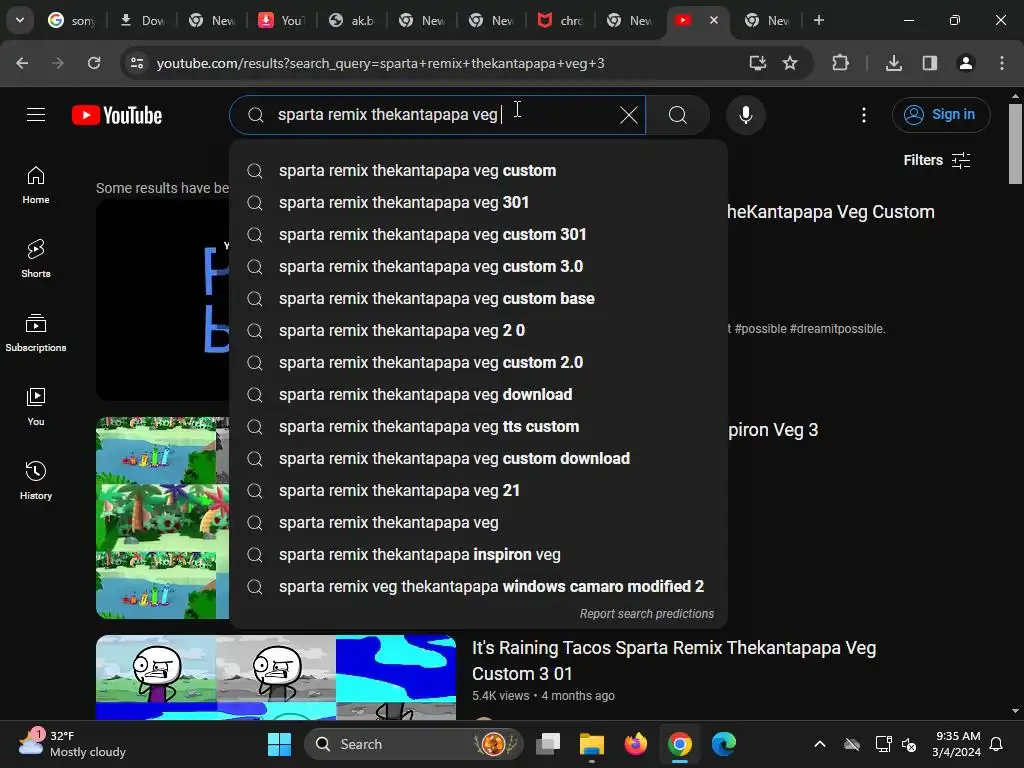Open Subscriptions in the sidebar
1024x768 pixels.
[36, 333]
